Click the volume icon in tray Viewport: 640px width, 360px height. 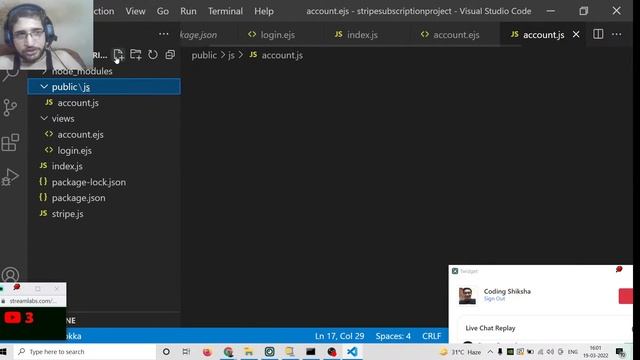(x=550, y=352)
